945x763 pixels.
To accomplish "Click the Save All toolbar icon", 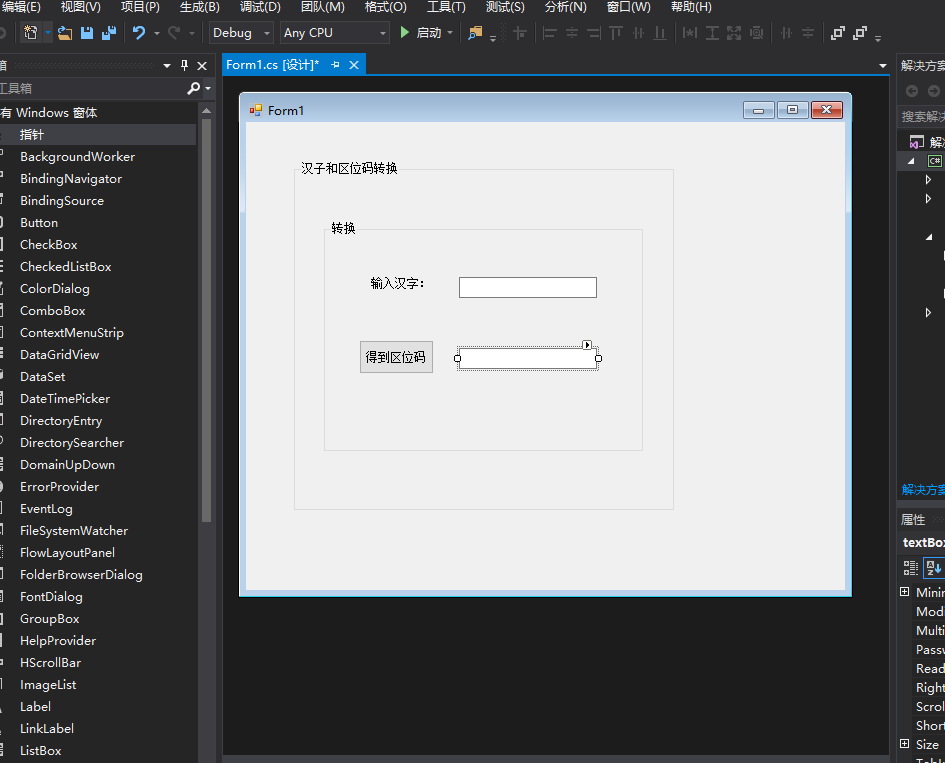I will [109, 33].
